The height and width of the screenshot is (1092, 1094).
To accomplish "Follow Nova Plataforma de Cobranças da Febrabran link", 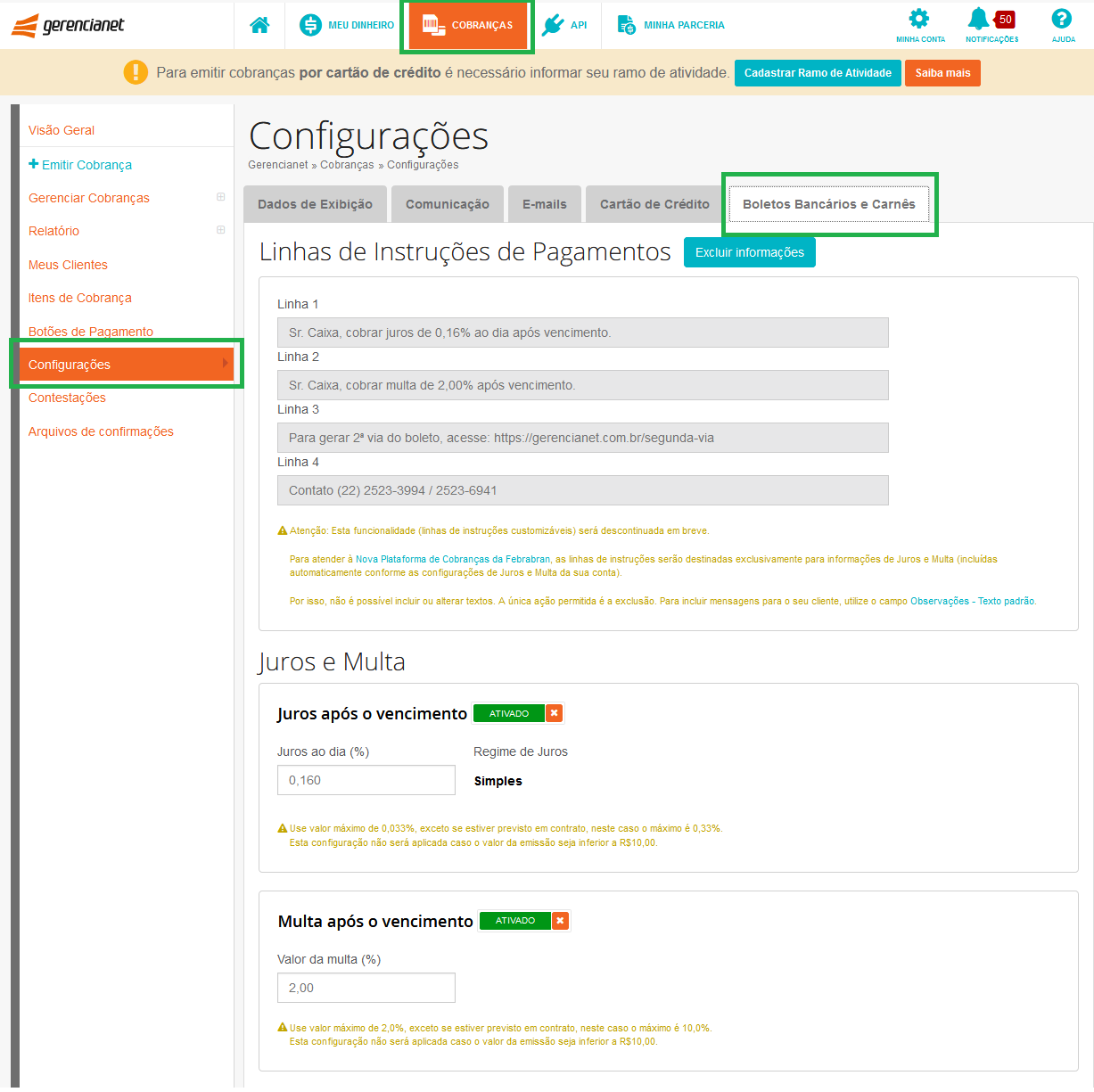I will (453, 560).
